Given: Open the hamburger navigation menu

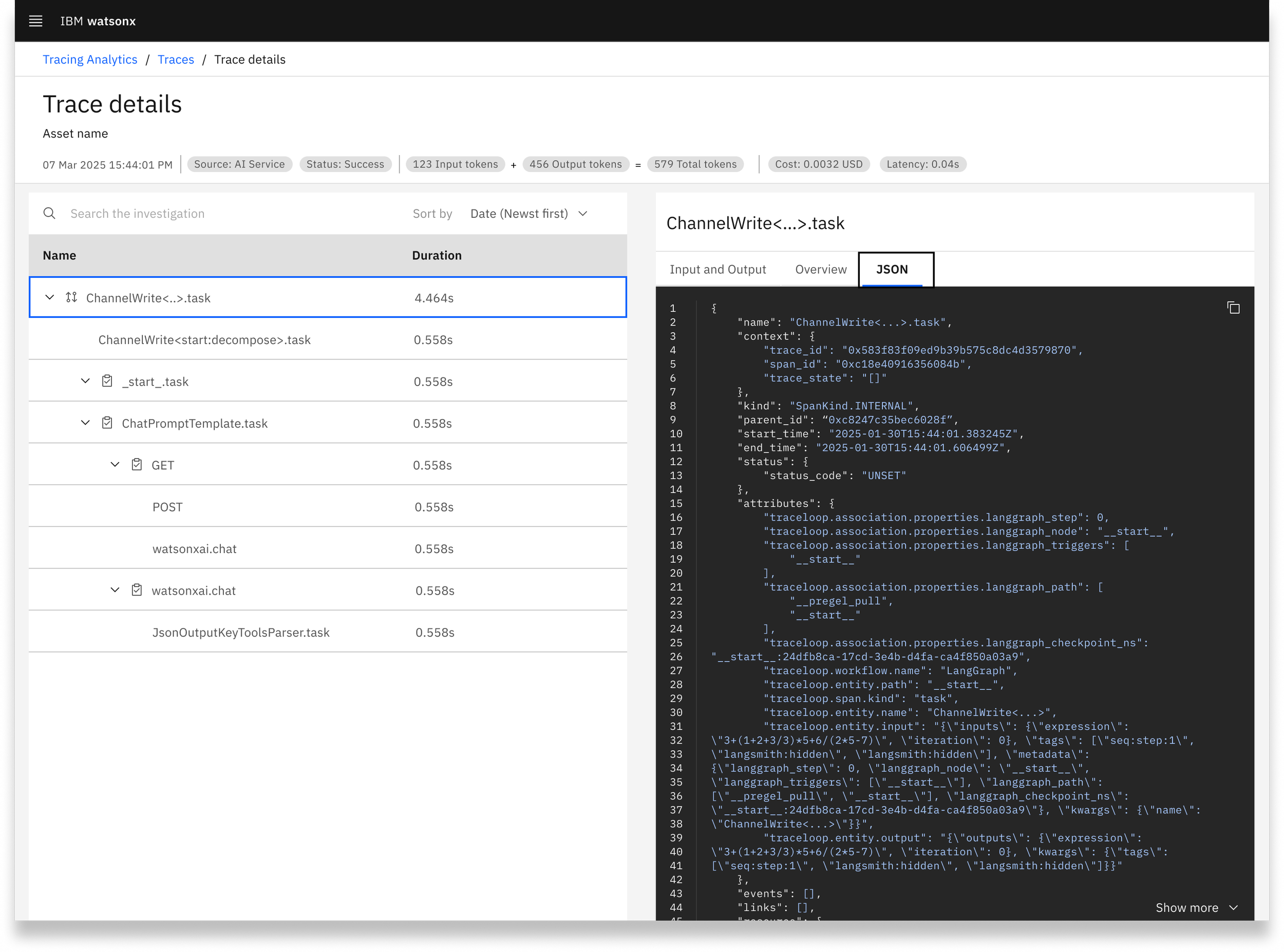Looking at the screenshot, I should pos(36,22).
